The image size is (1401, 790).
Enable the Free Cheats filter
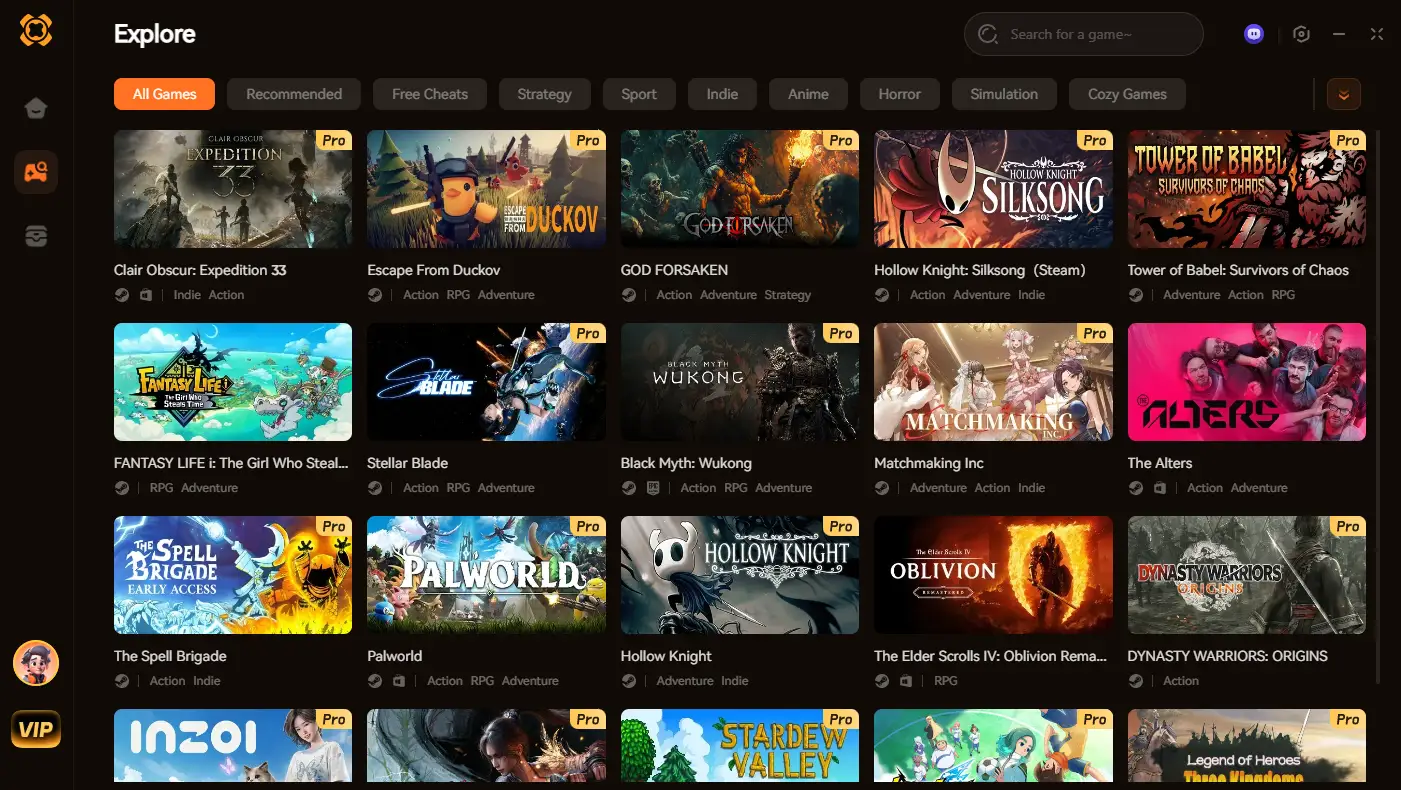(x=429, y=93)
